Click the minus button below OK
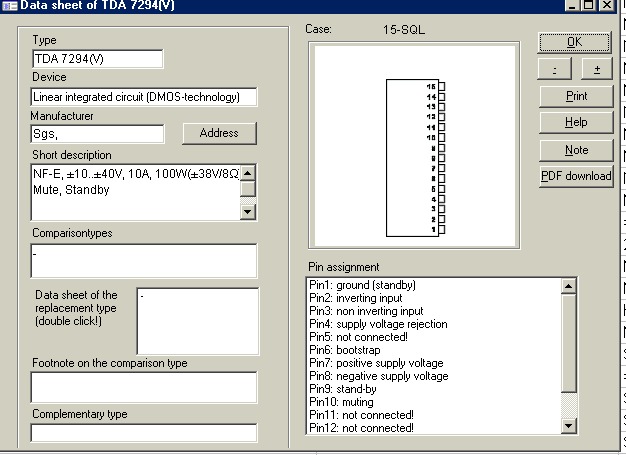626x455 pixels. [x=555, y=69]
